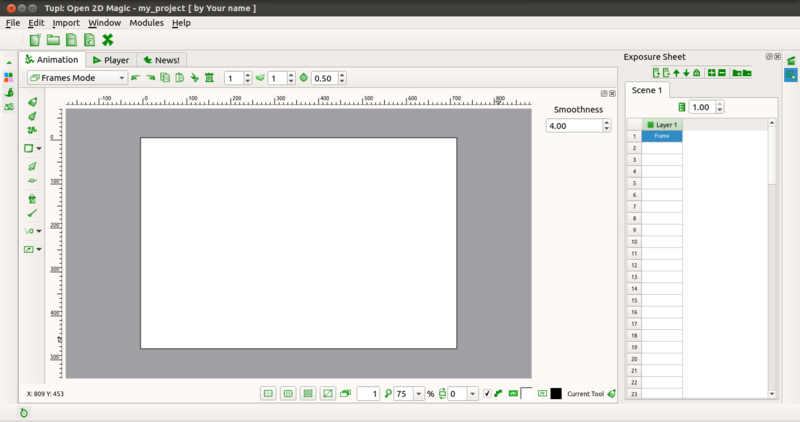This screenshot has width=800, height=422.
Task: Click the Smoothness value field 4.00
Action: (x=574, y=126)
